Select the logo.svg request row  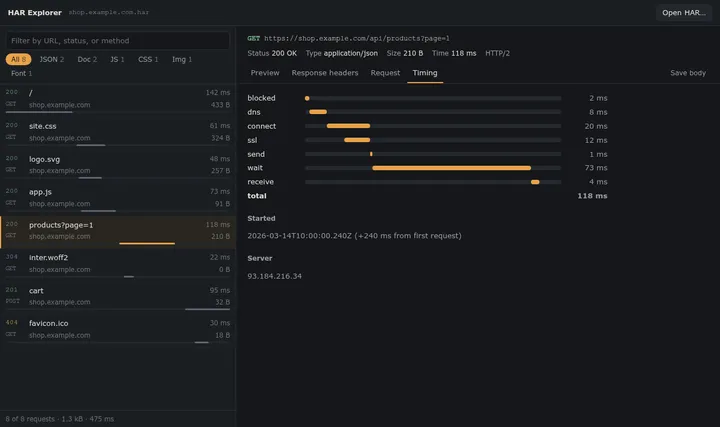pyautogui.click(x=118, y=167)
